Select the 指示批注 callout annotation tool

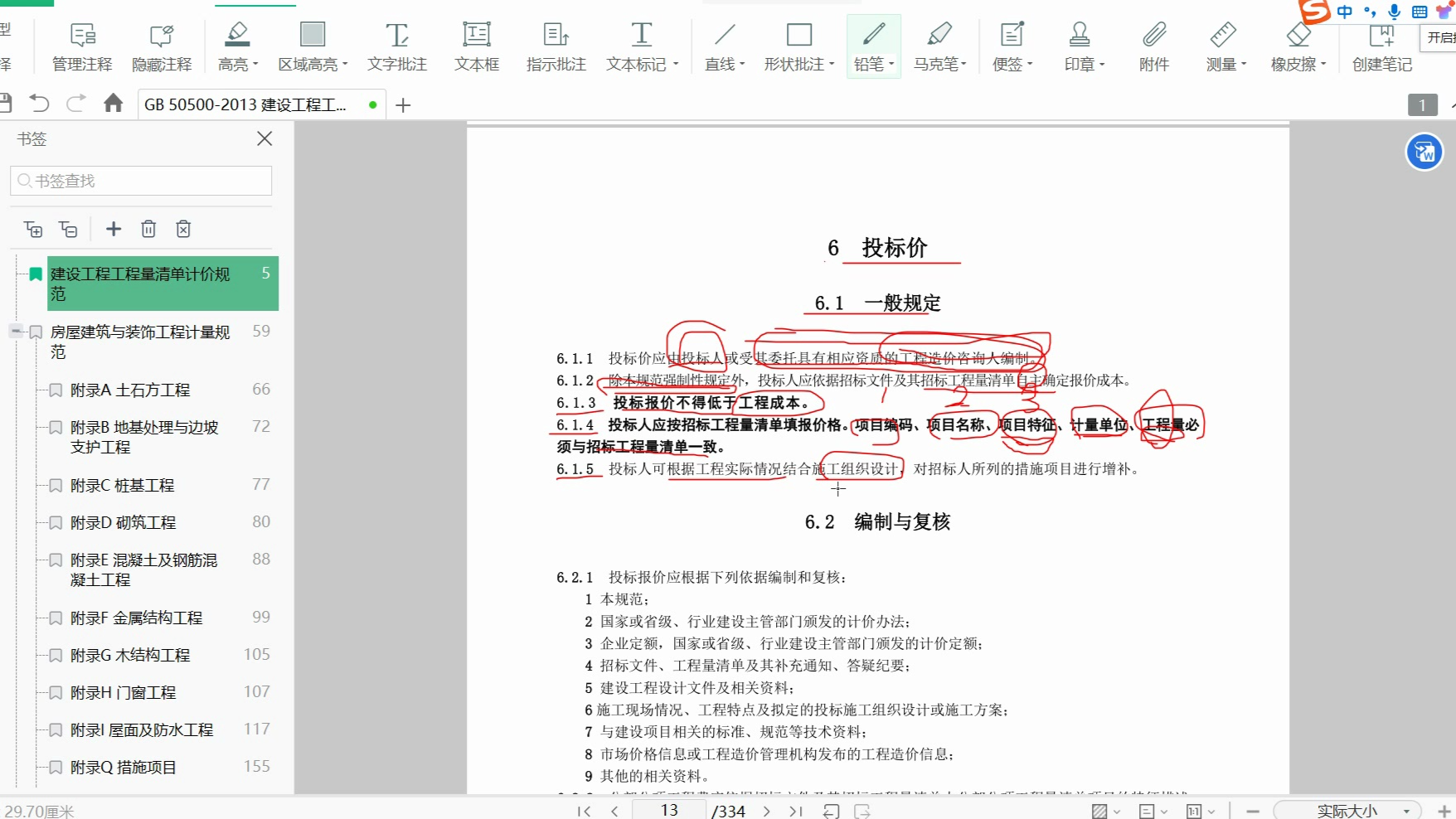pyautogui.click(x=556, y=46)
